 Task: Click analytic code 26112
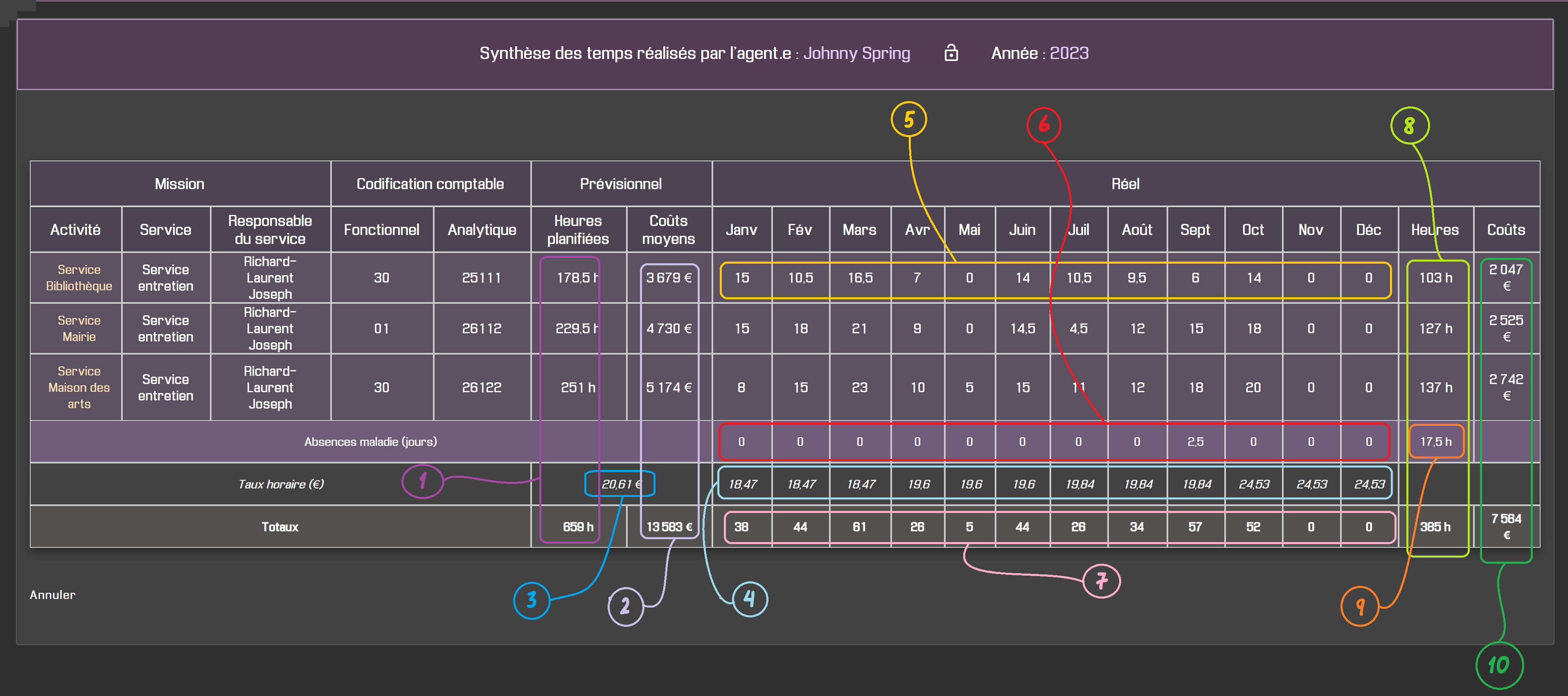(482, 328)
